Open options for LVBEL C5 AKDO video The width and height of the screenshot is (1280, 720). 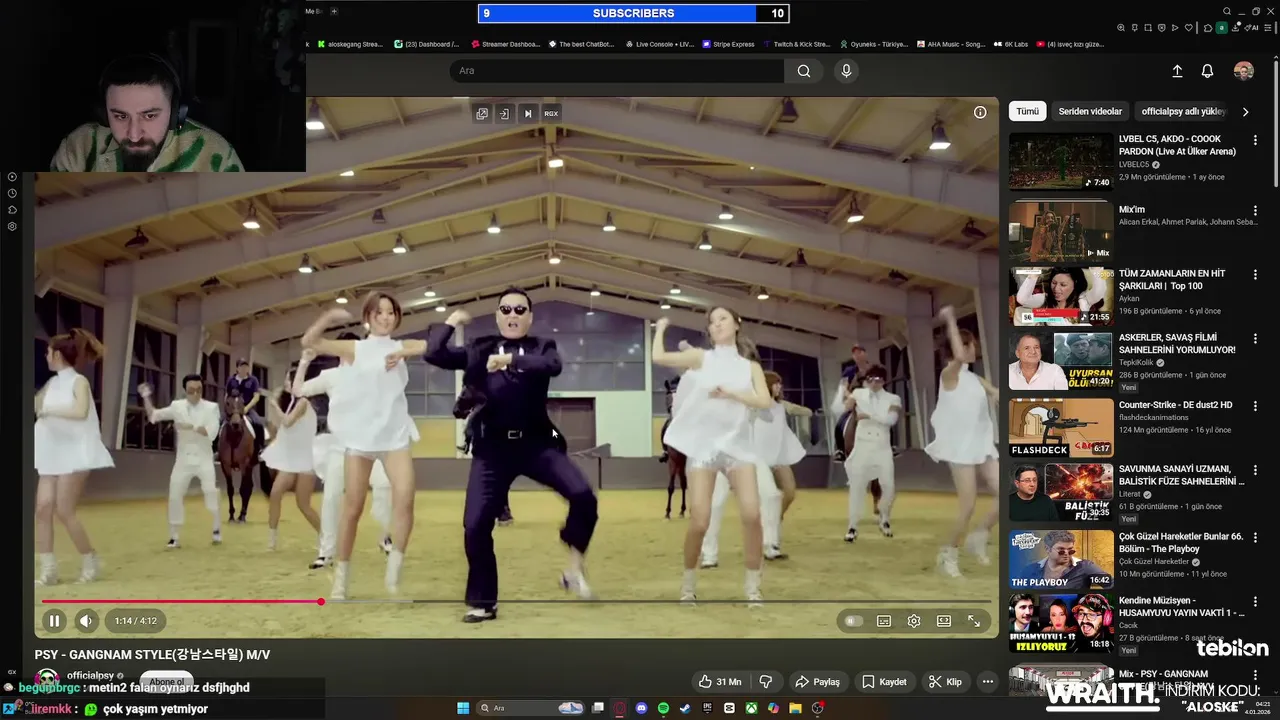1255,141
